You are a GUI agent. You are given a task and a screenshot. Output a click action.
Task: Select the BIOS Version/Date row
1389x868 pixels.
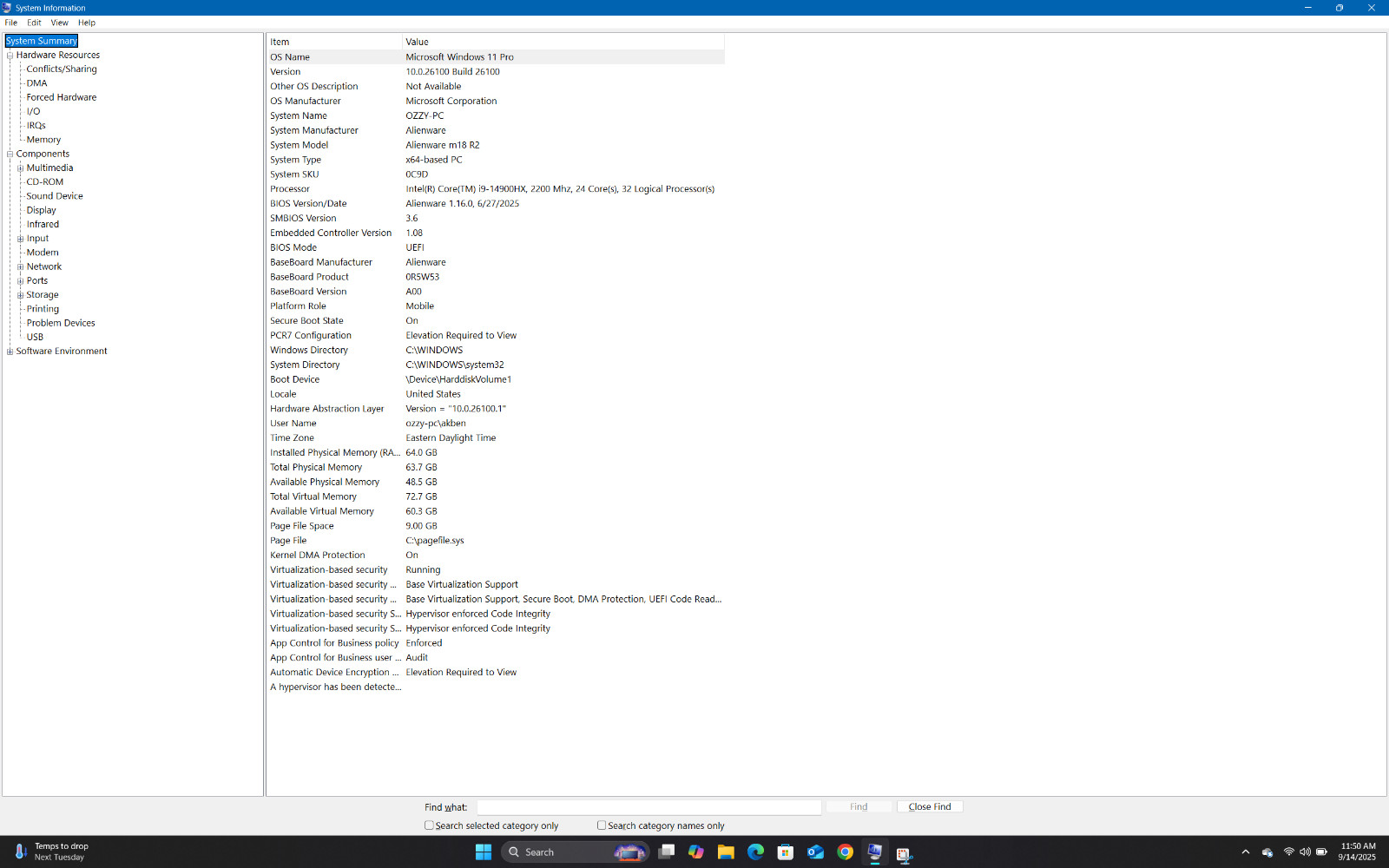(496, 204)
